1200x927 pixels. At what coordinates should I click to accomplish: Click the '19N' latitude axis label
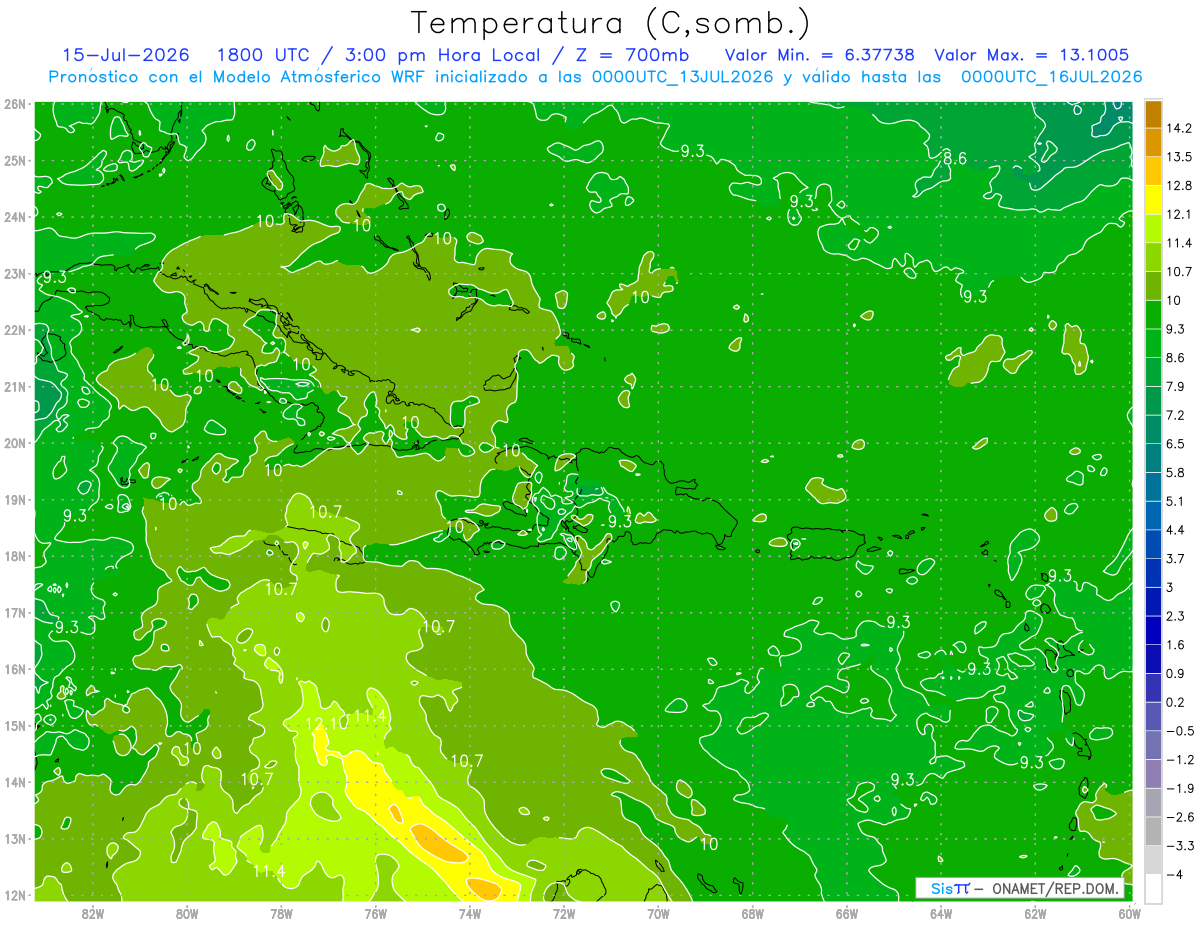point(14,499)
